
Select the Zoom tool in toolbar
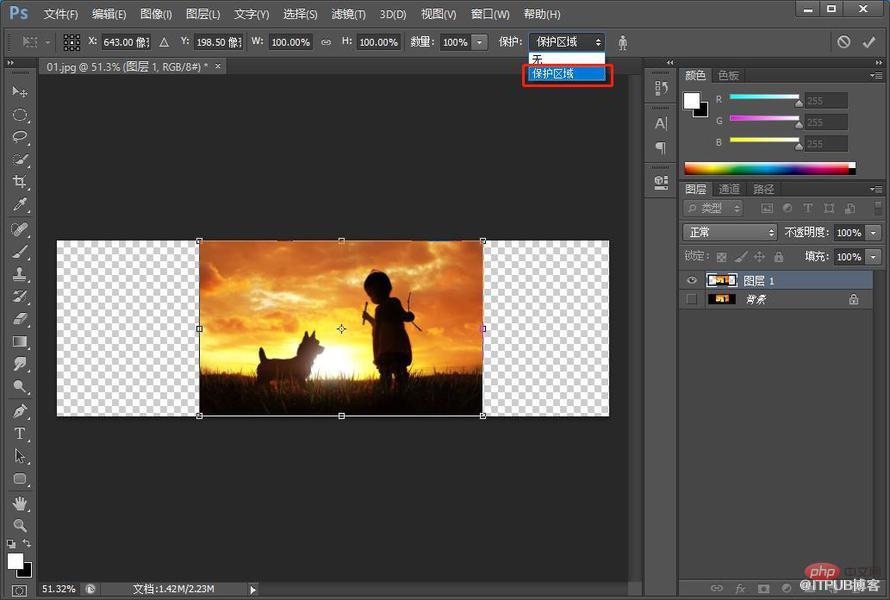pyautogui.click(x=20, y=525)
